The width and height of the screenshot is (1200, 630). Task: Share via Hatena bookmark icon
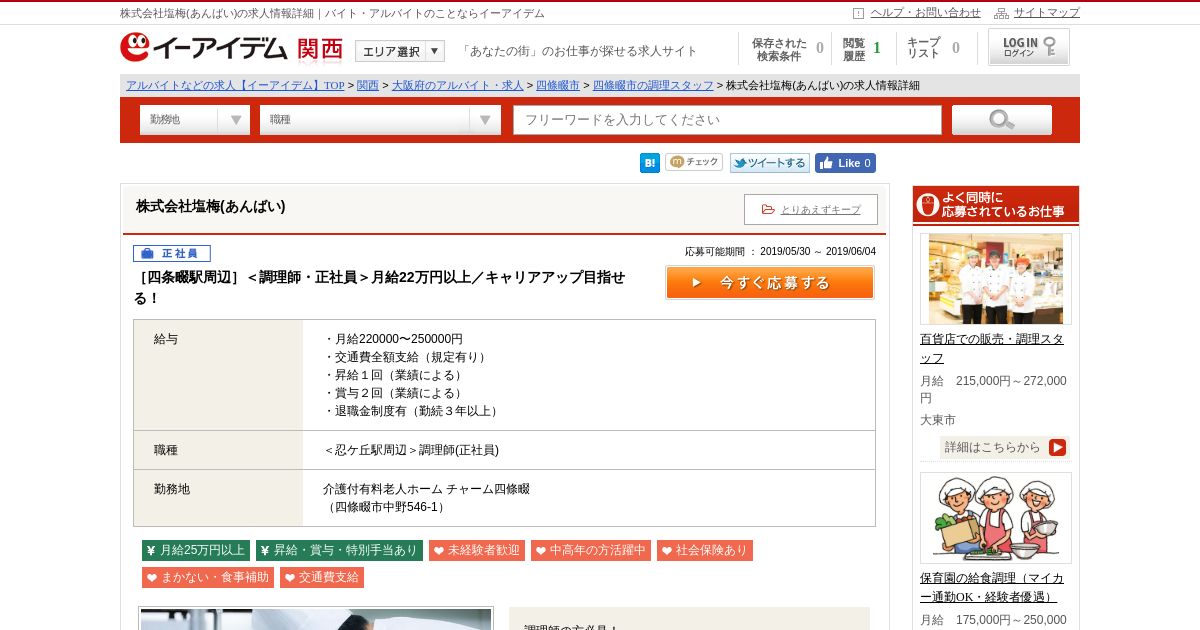click(x=650, y=163)
